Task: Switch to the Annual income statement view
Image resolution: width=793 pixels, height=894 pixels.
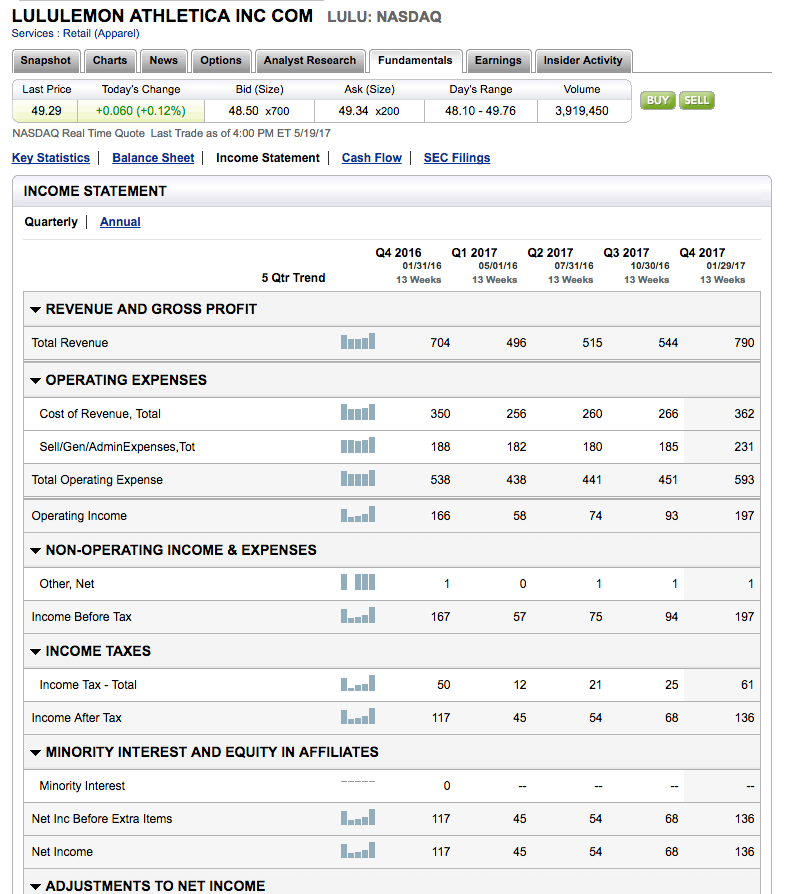Action: coord(120,222)
